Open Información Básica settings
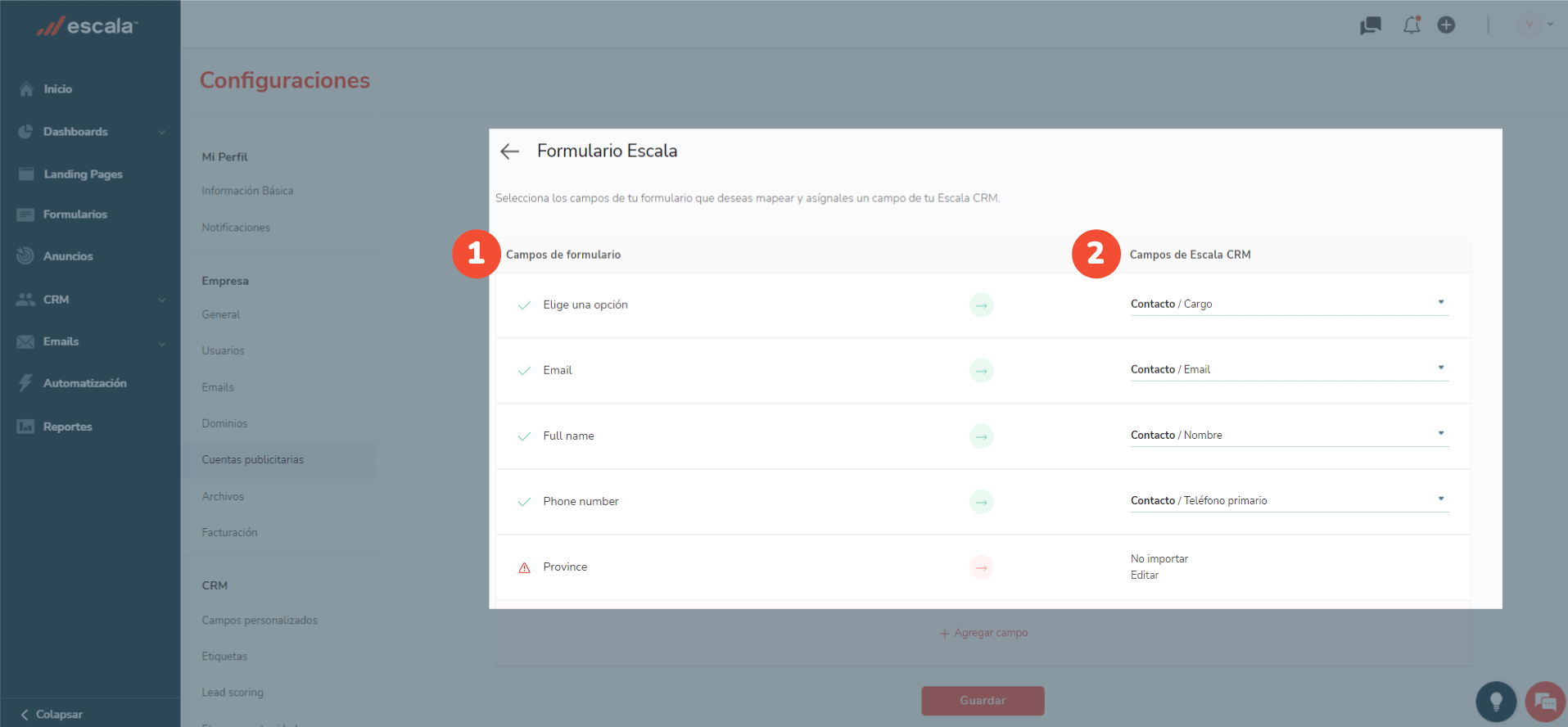The width and height of the screenshot is (1568, 727). [x=247, y=191]
